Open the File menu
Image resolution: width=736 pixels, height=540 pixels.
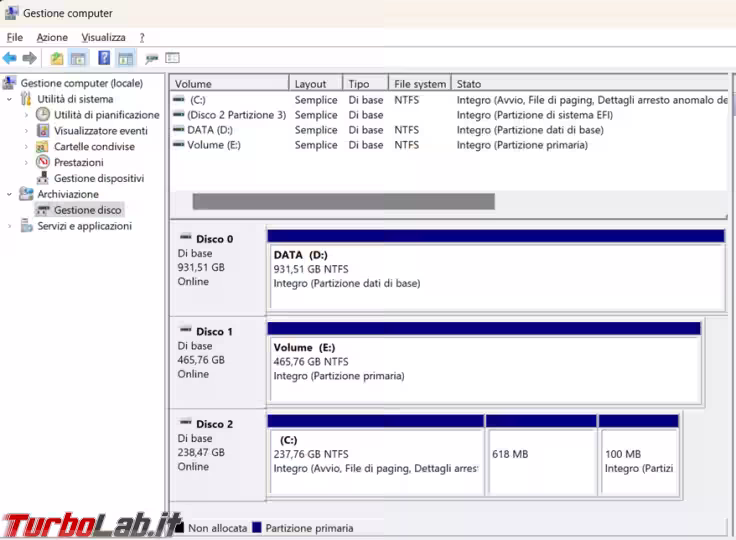(x=15, y=37)
